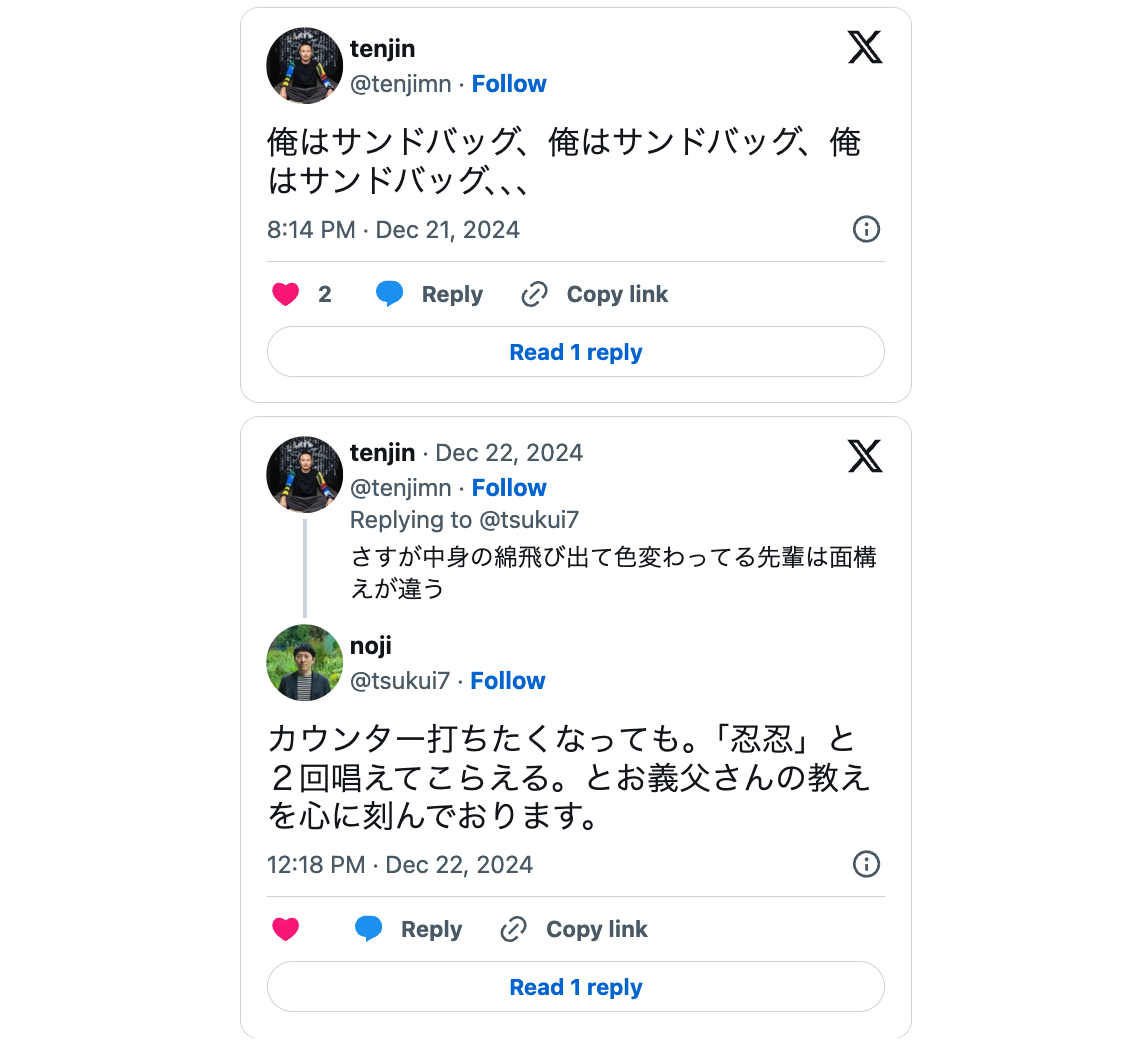Viewport: 1138px width, 1054px height.
Task: Follow noji (@tsukui7)
Action: click(508, 681)
